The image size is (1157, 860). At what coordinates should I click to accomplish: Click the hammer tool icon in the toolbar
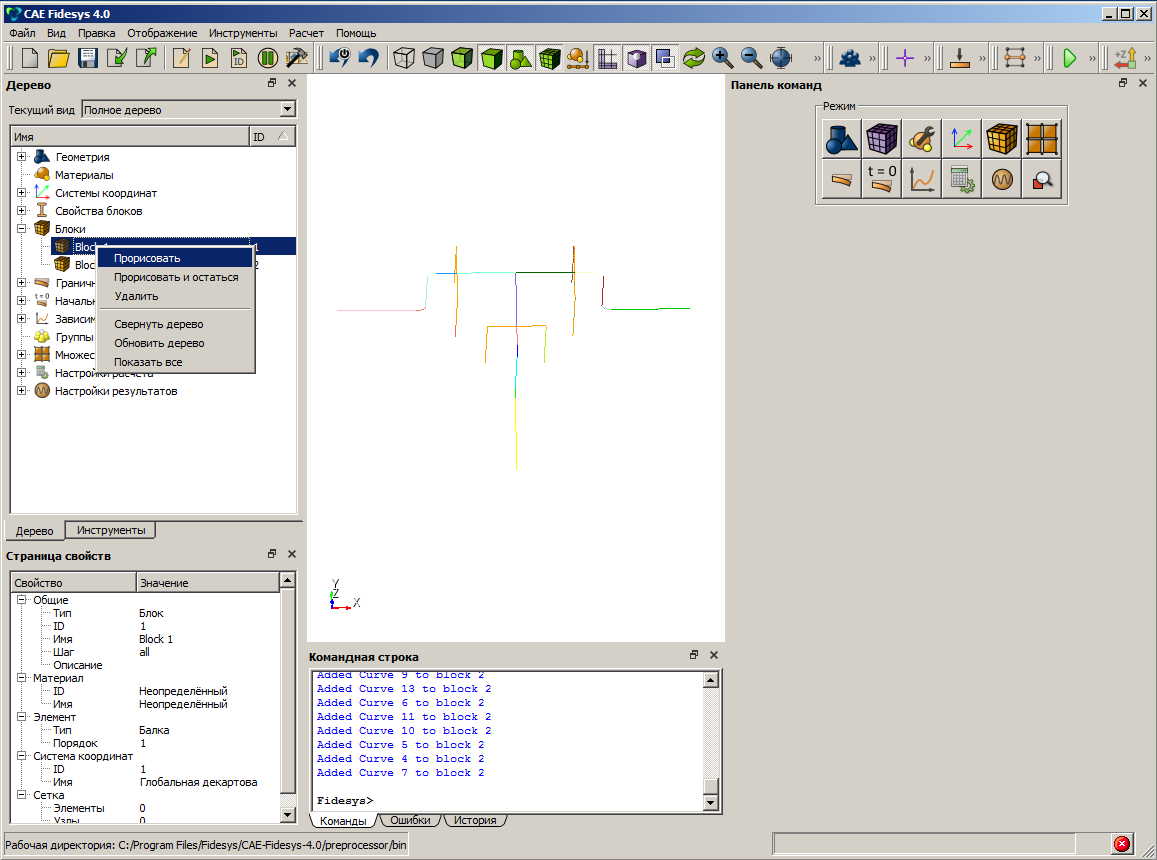click(x=296, y=58)
